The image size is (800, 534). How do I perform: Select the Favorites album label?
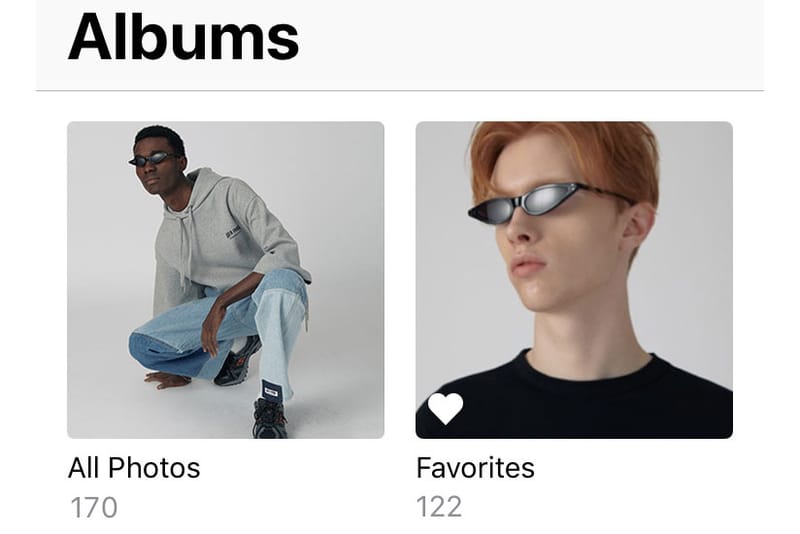point(475,468)
